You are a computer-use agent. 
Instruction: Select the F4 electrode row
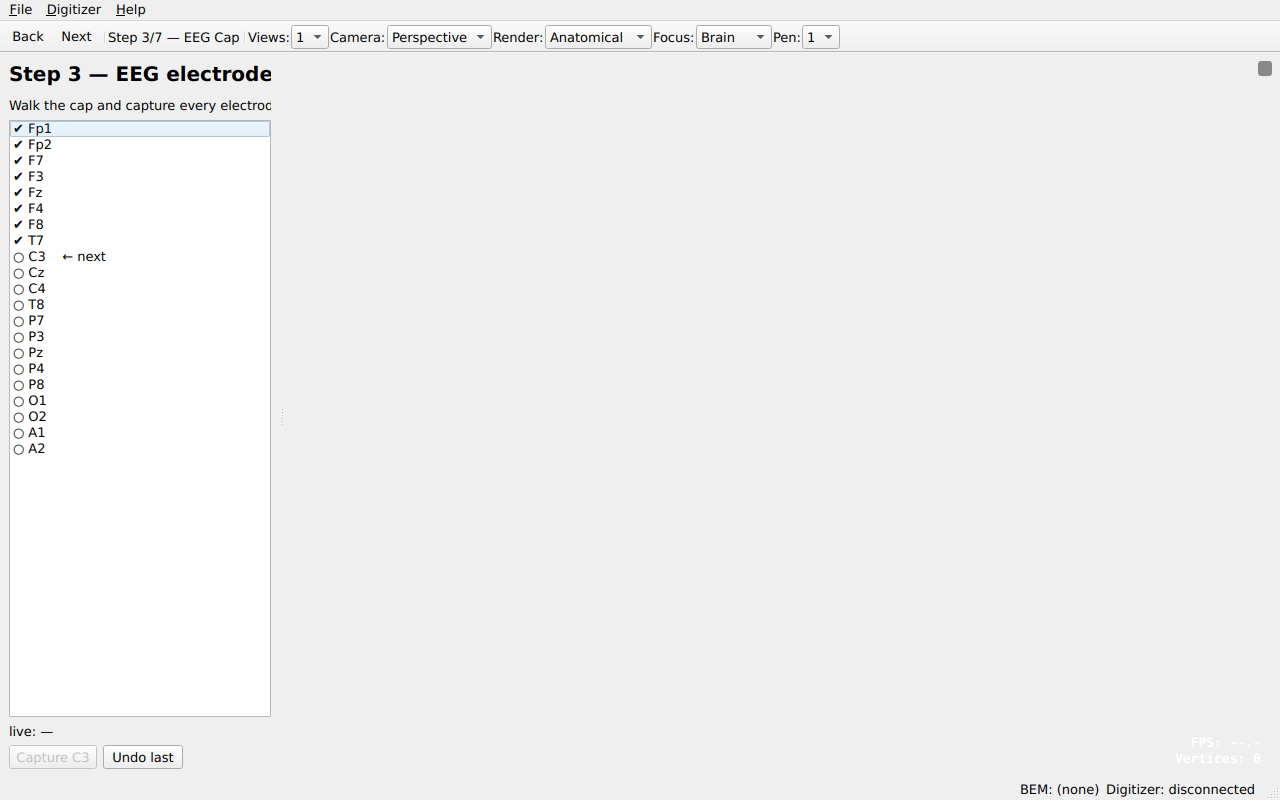[140, 209]
